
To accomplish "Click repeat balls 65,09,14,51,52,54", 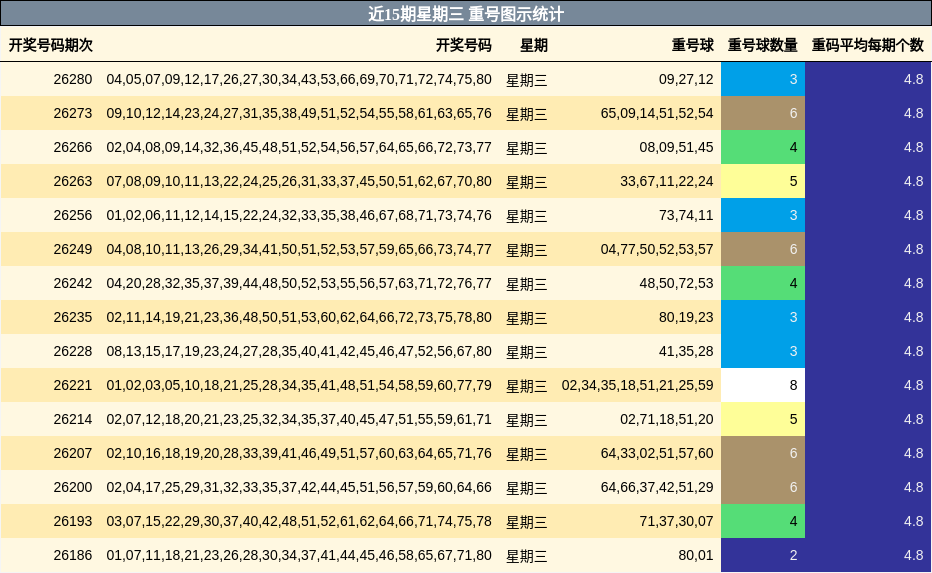I will [657, 114].
